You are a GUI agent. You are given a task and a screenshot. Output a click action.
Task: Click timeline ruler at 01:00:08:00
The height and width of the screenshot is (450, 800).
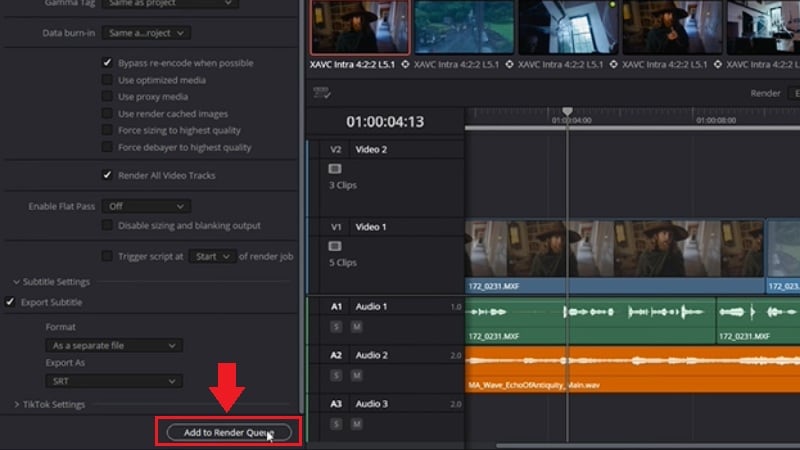(x=715, y=120)
